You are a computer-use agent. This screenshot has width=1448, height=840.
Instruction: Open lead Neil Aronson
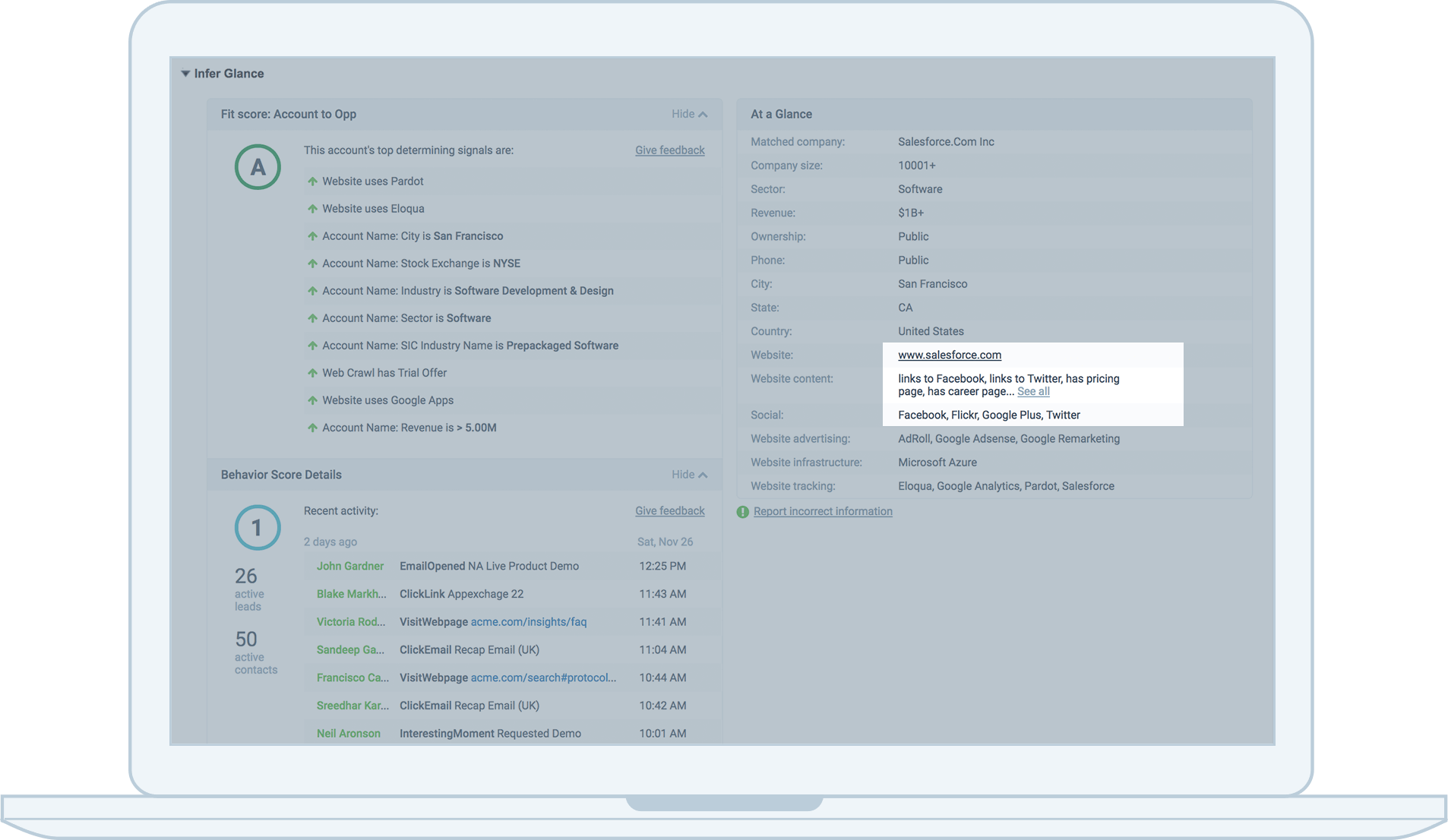click(x=349, y=734)
